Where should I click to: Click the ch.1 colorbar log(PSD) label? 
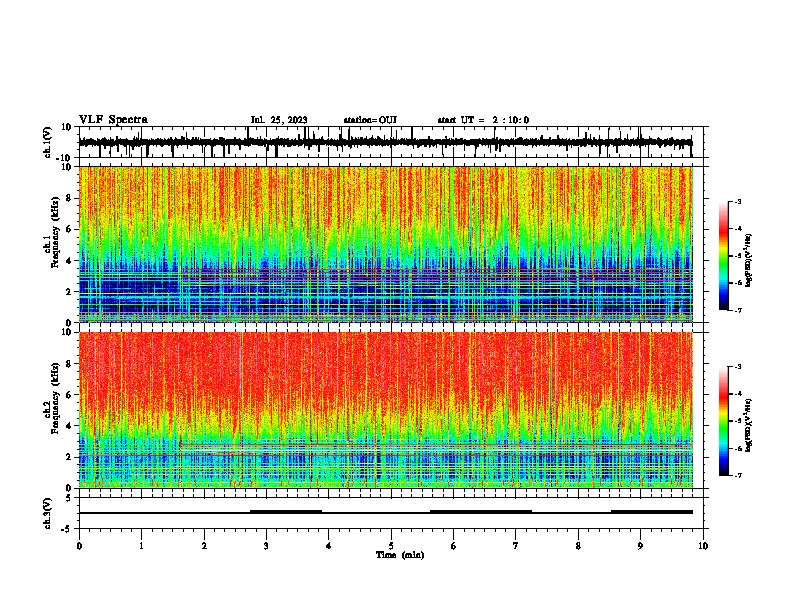pos(748,261)
